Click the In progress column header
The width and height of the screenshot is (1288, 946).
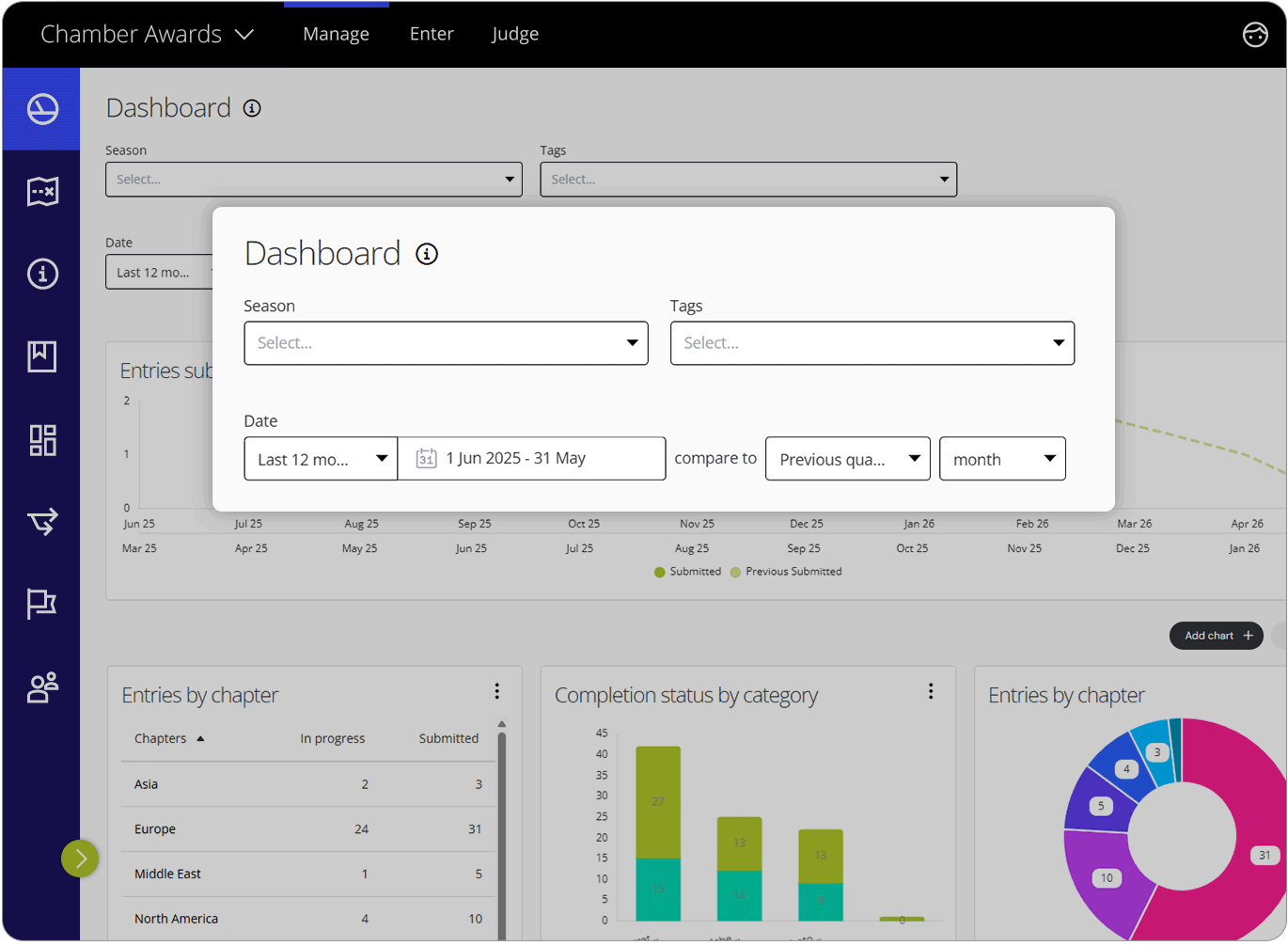(x=332, y=738)
